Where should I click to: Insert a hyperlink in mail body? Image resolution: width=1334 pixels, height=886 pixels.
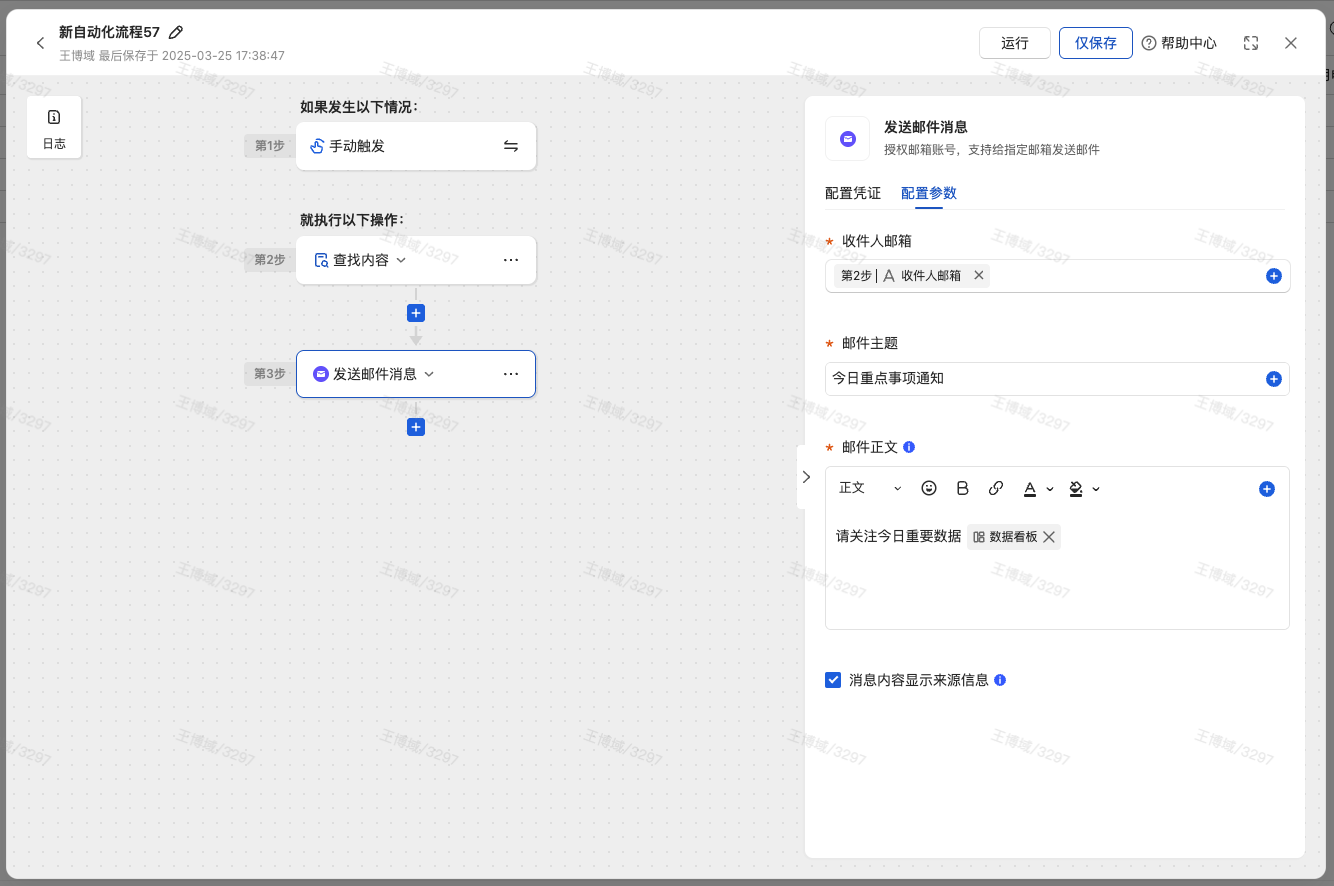point(996,488)
